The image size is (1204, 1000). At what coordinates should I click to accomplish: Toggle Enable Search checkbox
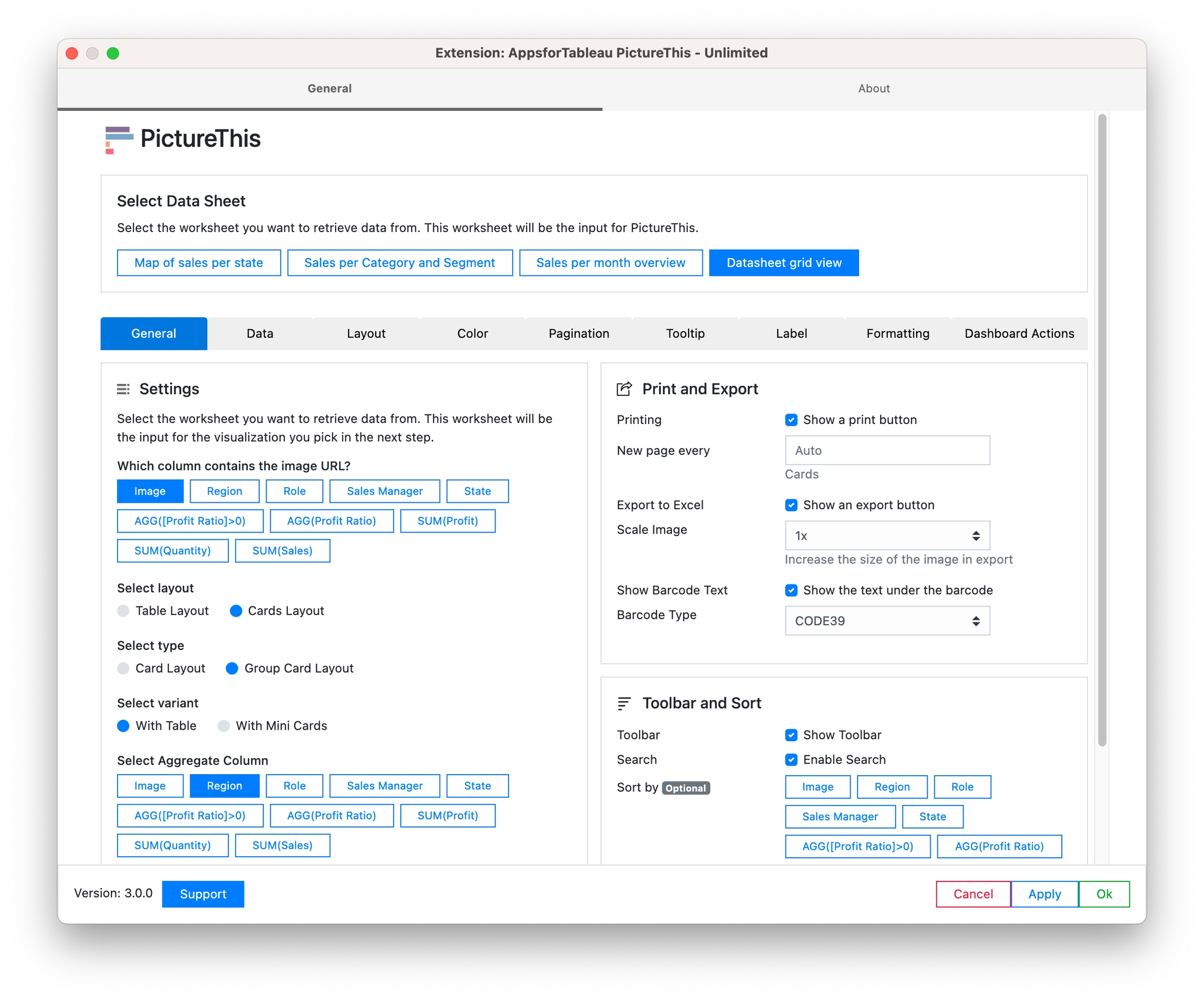coord(791,760)
